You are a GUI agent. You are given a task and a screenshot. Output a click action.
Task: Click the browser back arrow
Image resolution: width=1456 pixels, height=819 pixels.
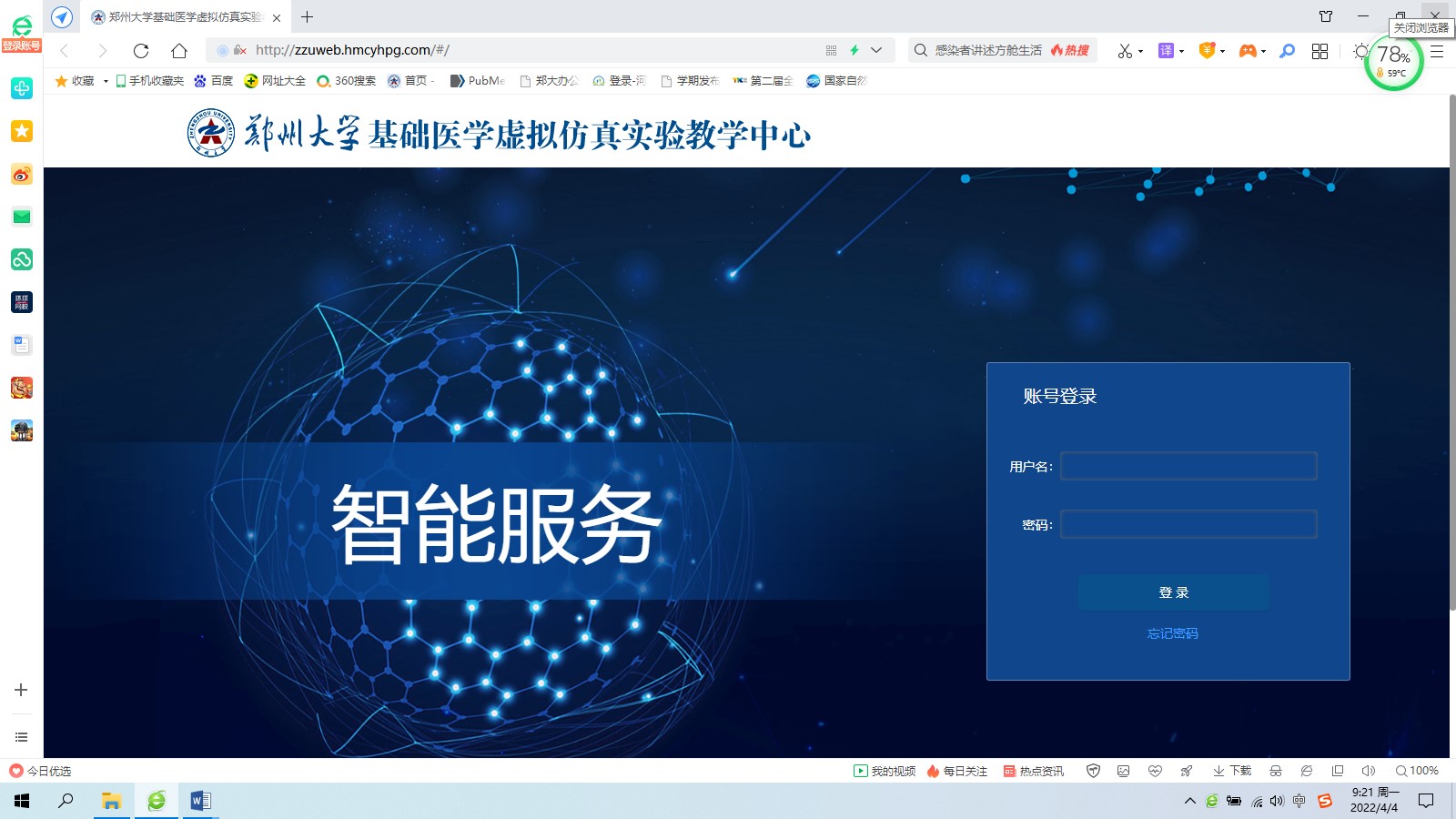coord(65,51)
